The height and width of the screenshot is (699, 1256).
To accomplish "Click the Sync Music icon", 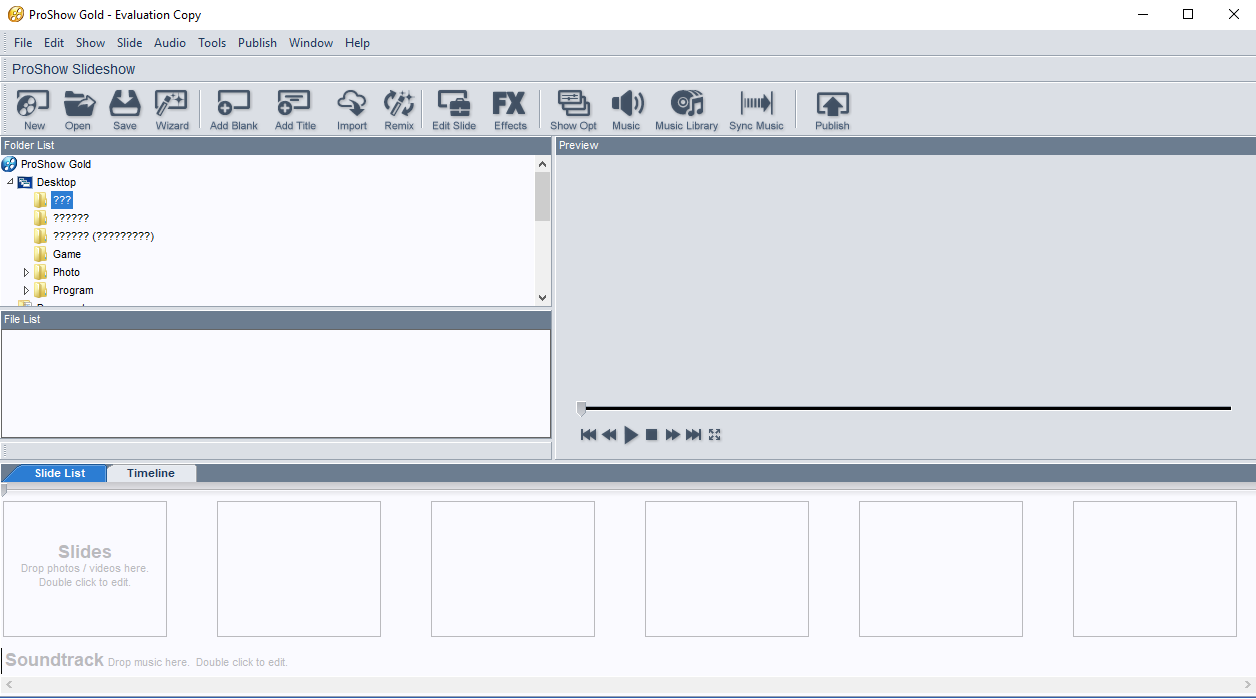I will pos(756,110).
